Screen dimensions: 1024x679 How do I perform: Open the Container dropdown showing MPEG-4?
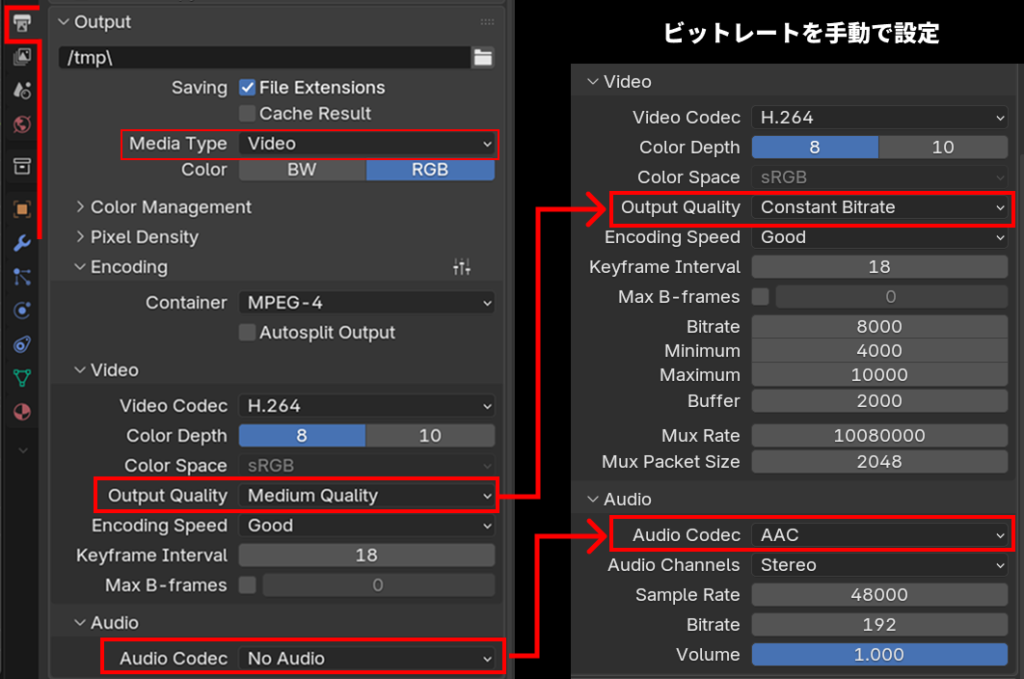(x=366, y=302)
